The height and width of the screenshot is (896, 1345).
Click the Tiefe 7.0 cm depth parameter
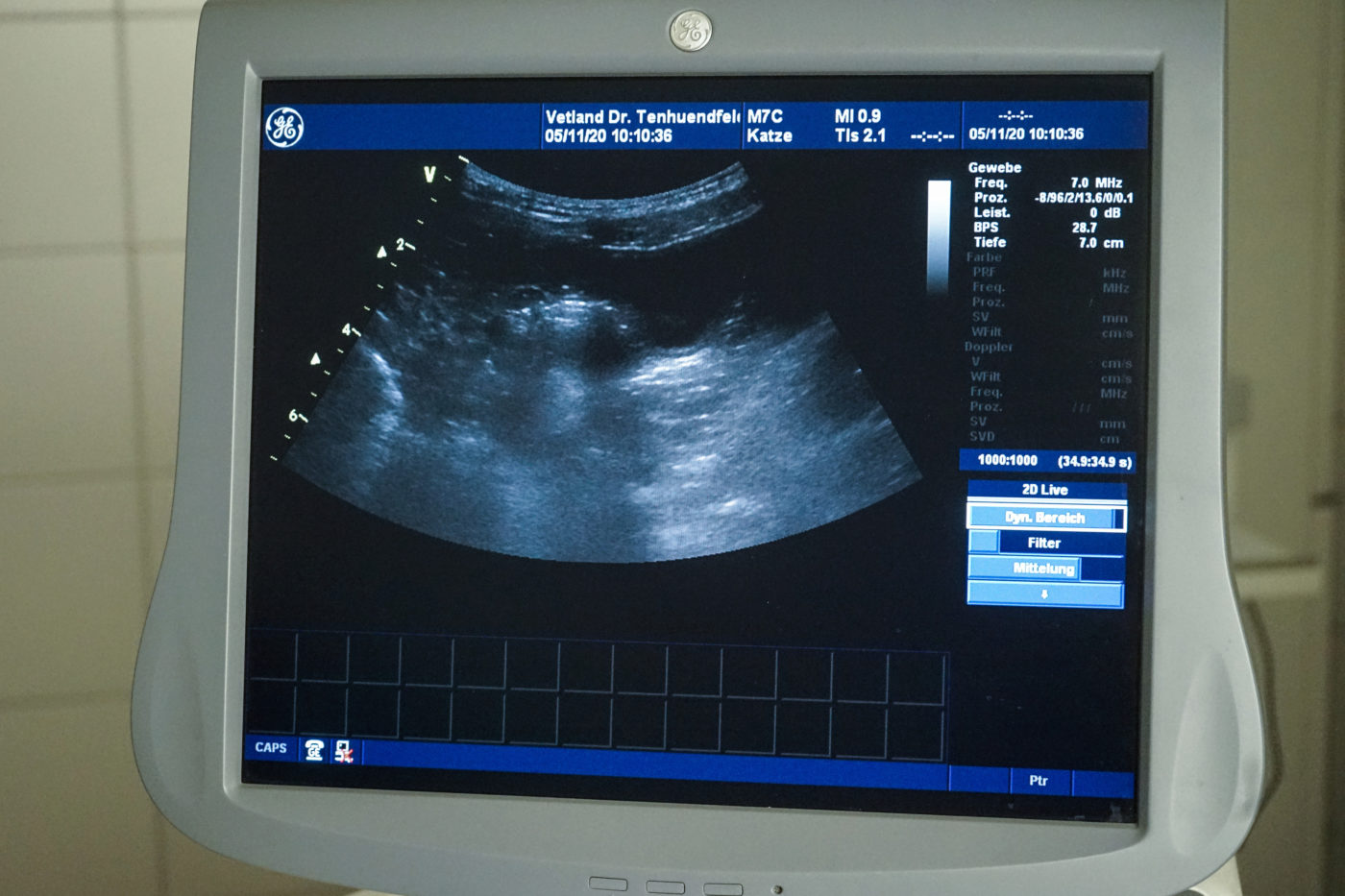(1046, 243)
